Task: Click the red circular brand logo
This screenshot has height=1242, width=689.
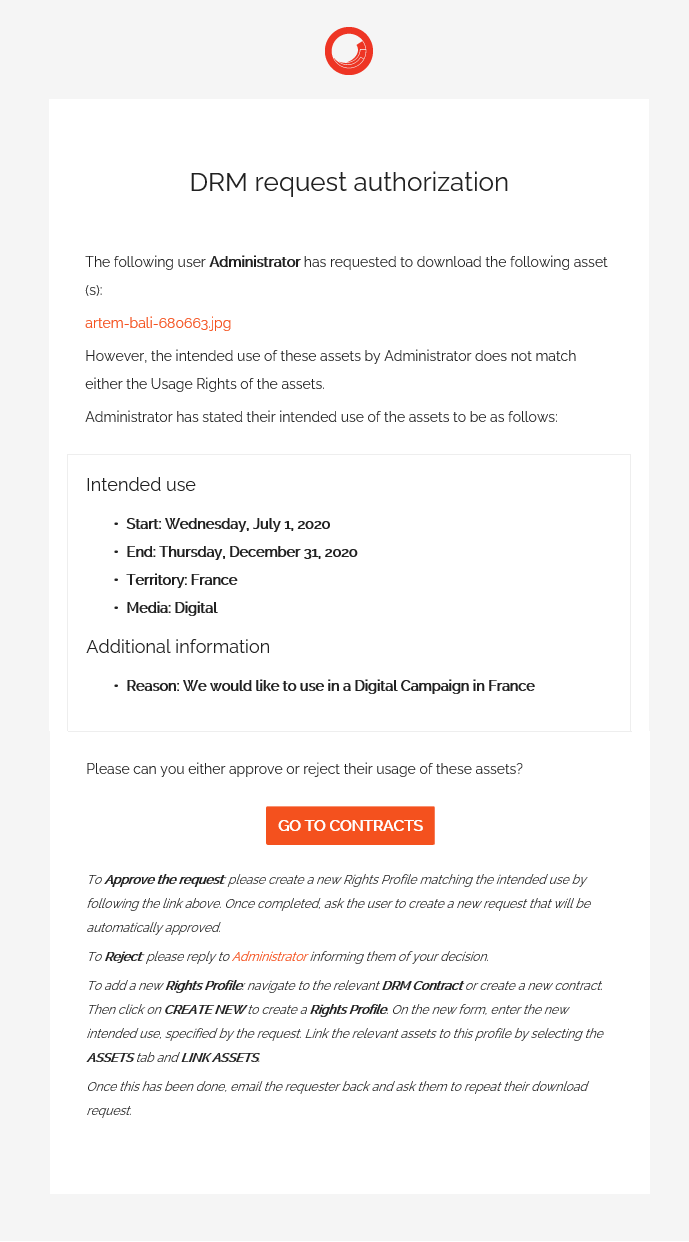Action: click(348, 51)
